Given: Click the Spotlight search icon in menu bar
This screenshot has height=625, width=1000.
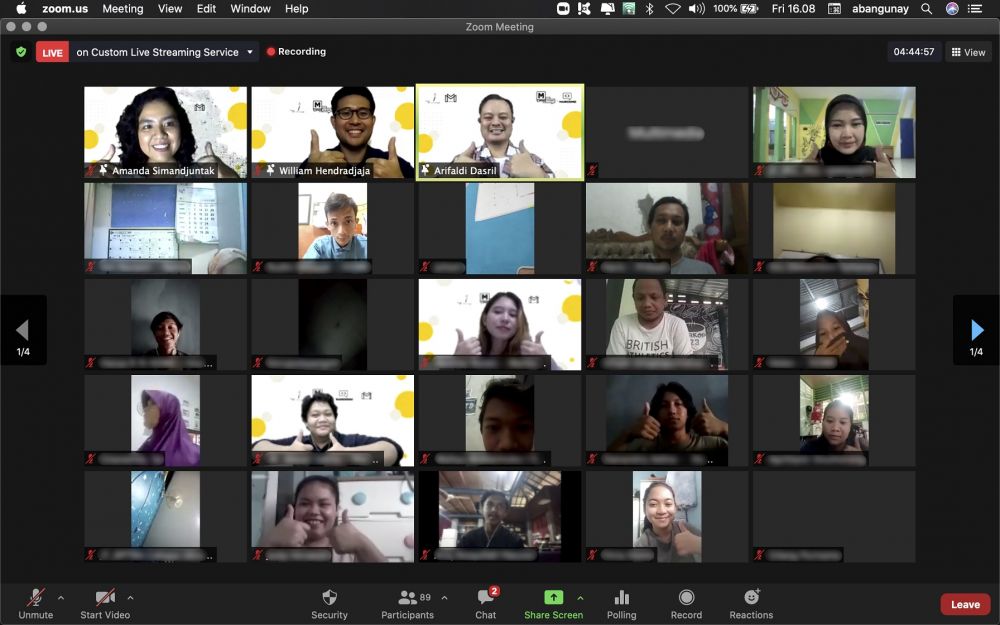Looking at the screenshot, I should tap(927, 8).
